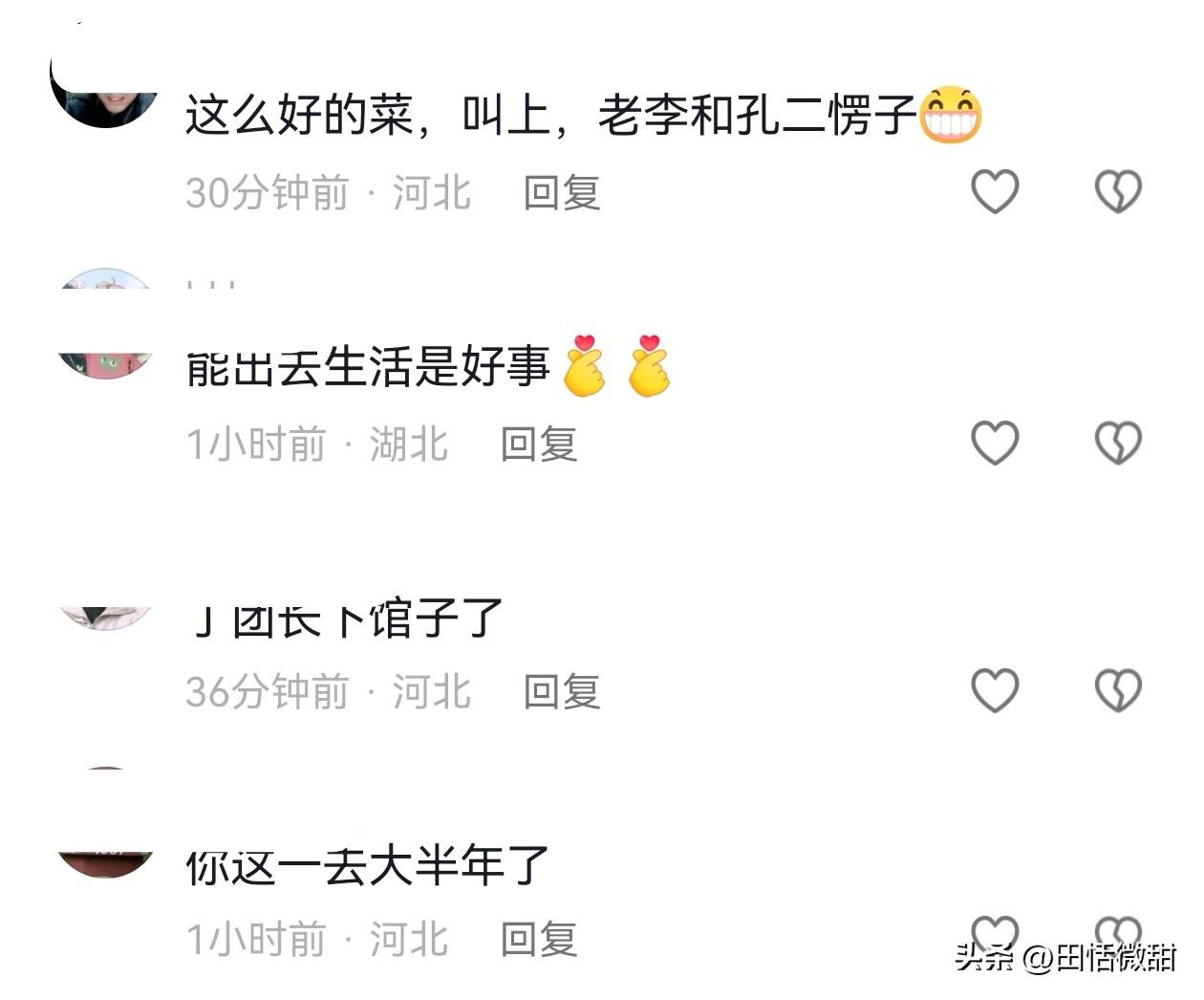
Task: Dislike the 36分钟前 河北 comment
Action: (1118, 690)
